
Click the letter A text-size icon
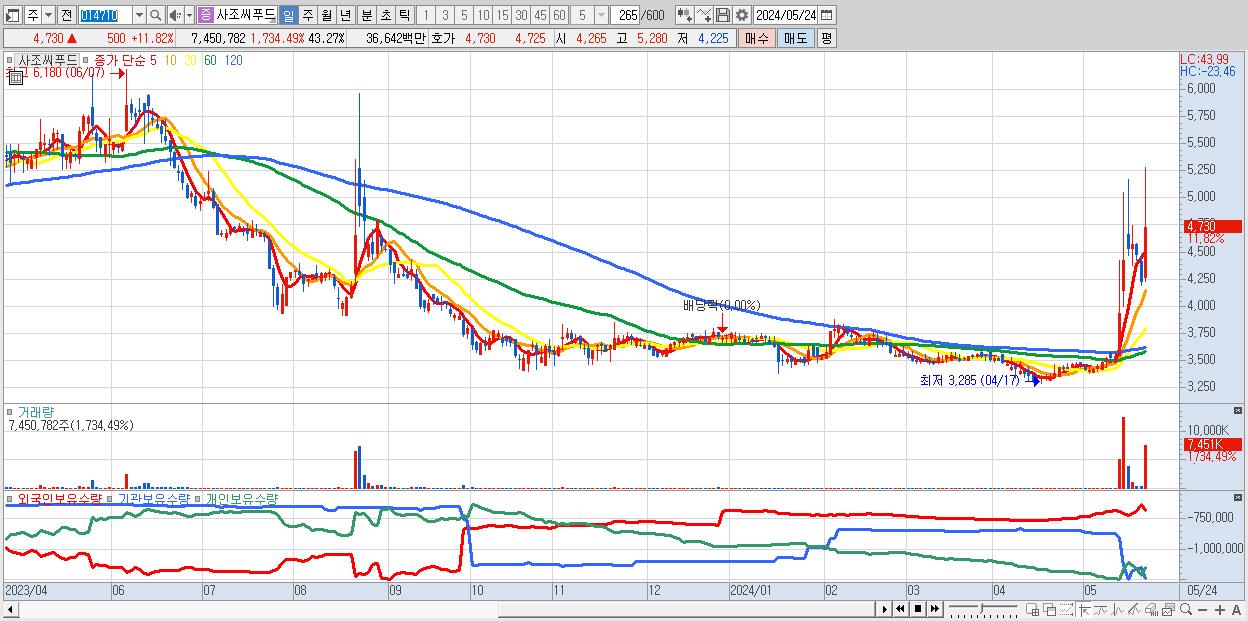click(1237, 609)
